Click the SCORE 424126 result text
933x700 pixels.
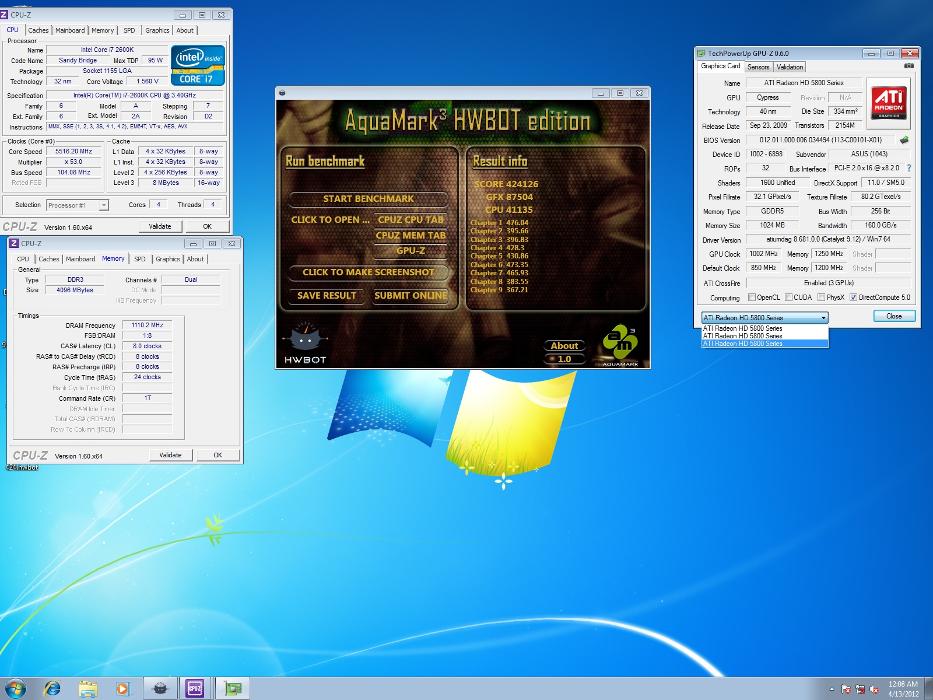pos(506,184)
